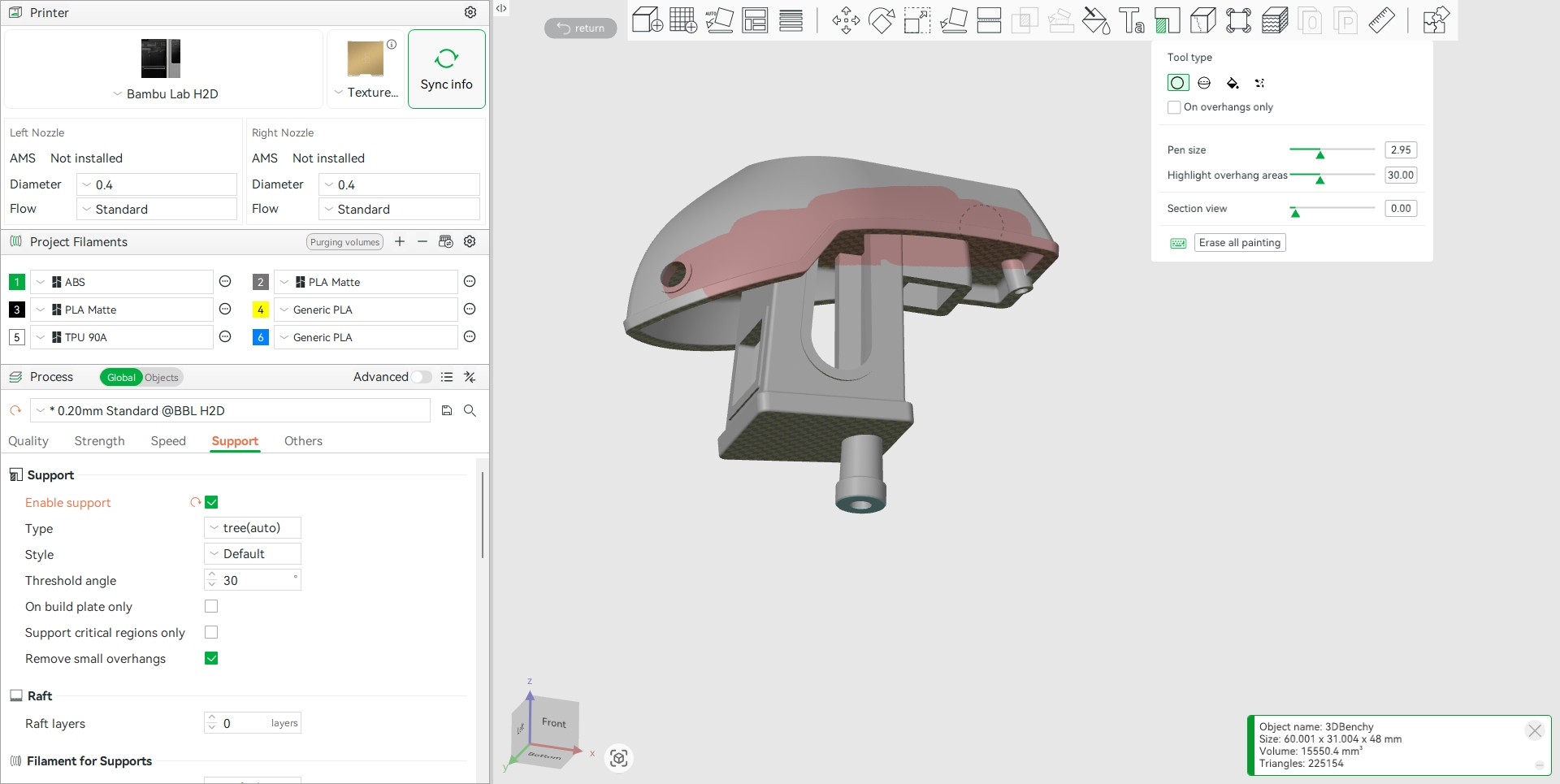Click the Arrange all objects icon
Image resolution: width=1560 pixels, height=784 pixels.
click(755, 19)
